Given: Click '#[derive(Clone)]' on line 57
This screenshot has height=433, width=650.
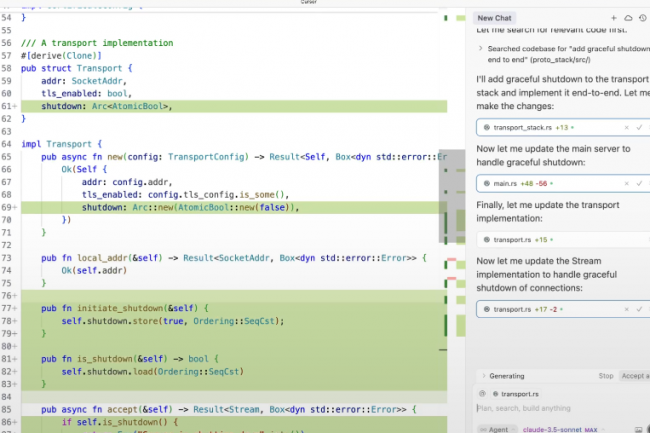Looking at the screenshot, I should point(61,56).
